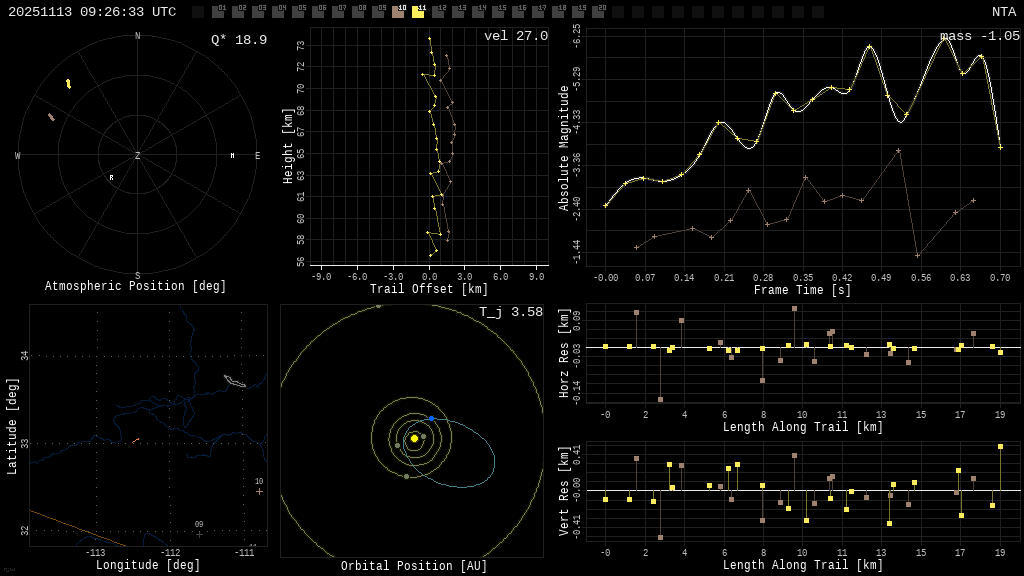This screenshot has width=1024, height=576.
Task: Click the yellow meteor track in polar plot
Action: click(x=68, y=84)
